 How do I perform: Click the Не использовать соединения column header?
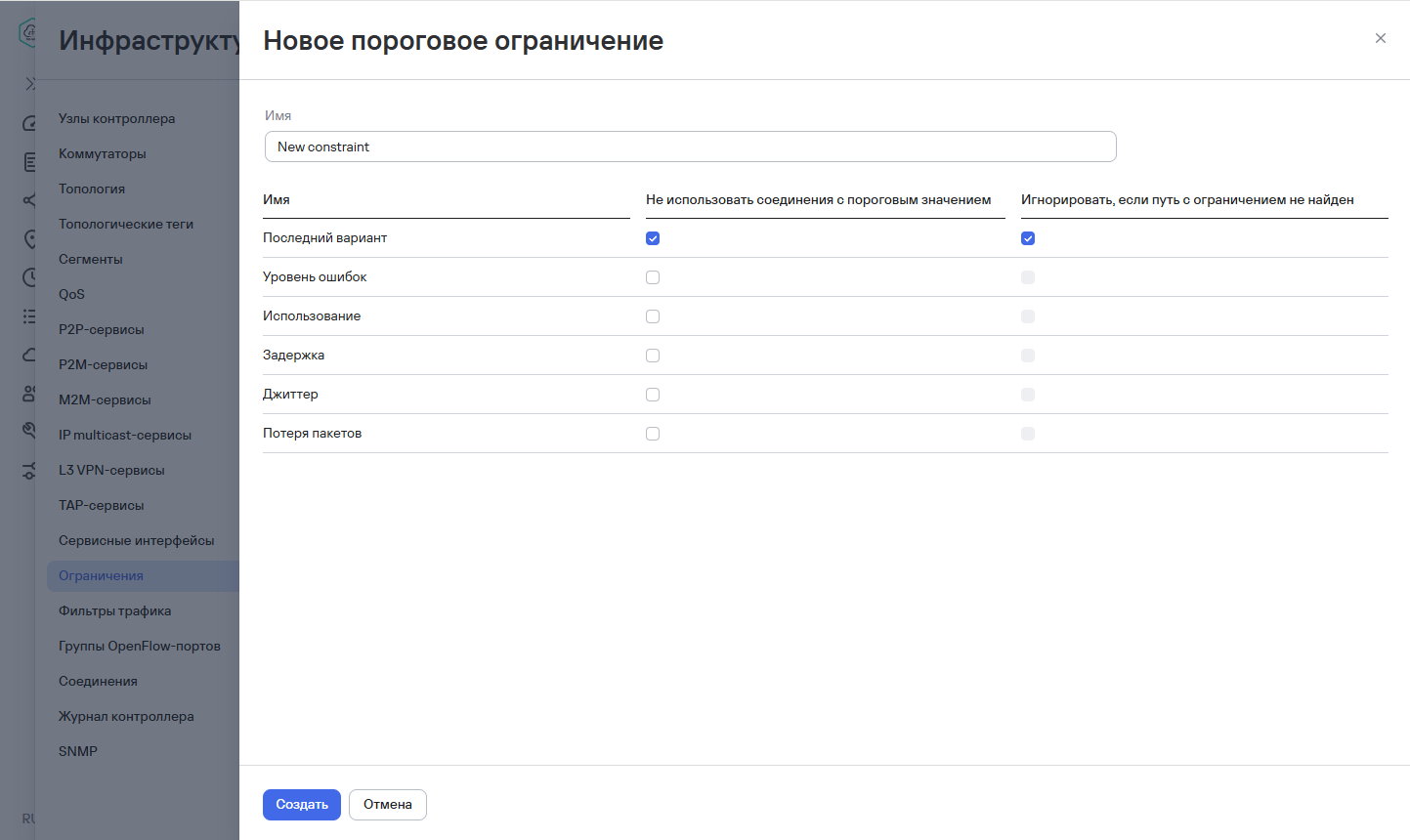click(819, 199)
